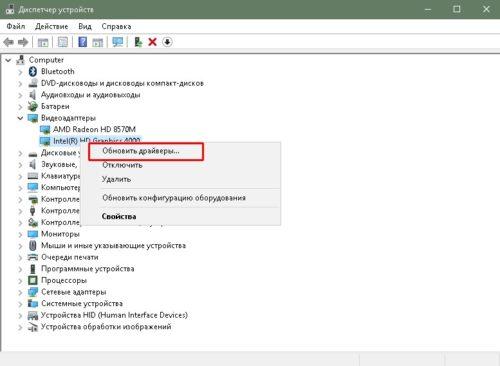Expand the Мониторы category
Image resolution: width=500 pixels, height=366 pixels.
[20, 234]
